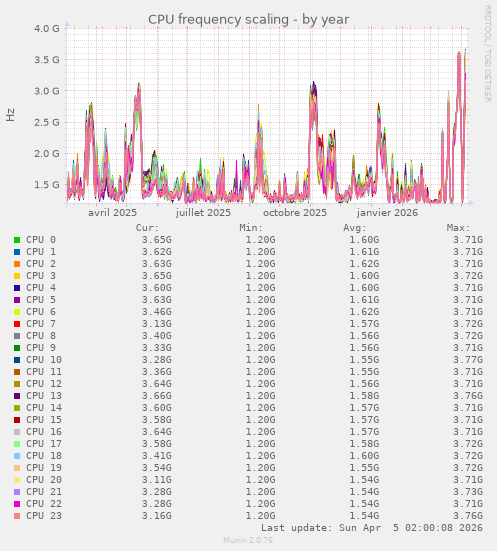Select the 'CPU 10' legend label
Viewport: 497px width, 551px height.
tap(44, 360)
